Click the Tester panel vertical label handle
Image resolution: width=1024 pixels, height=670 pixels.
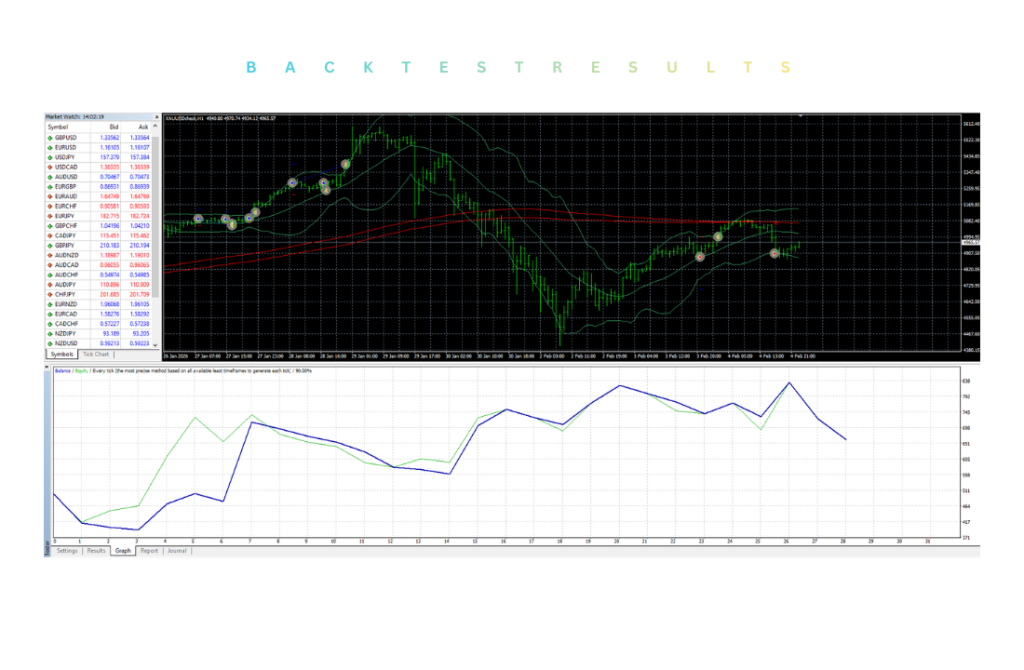(x=47, y=548)
